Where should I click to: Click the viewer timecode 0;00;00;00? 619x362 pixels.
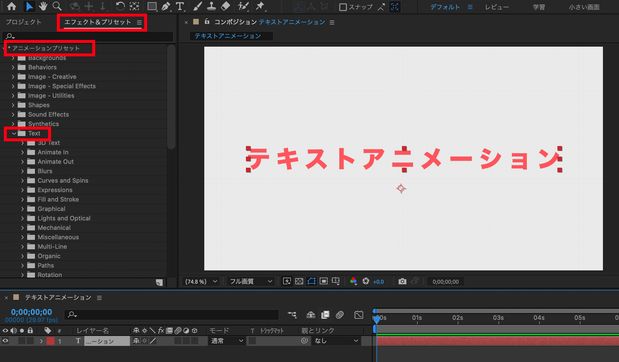coord(445,282)
